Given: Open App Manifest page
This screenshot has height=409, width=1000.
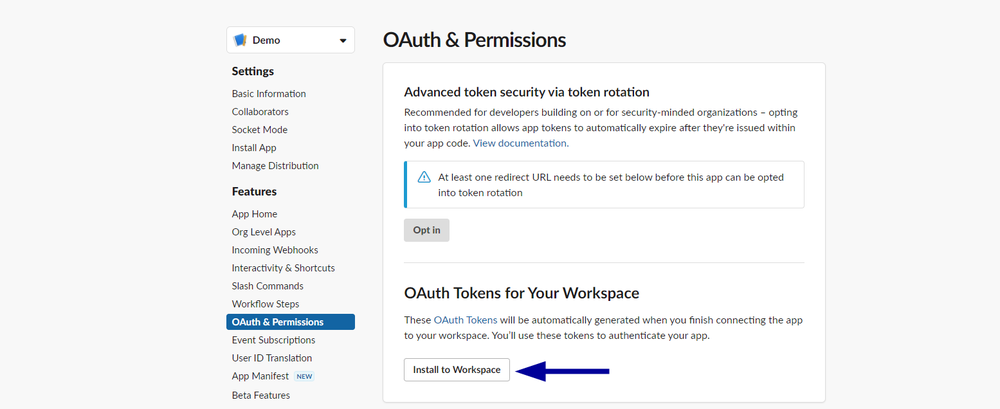Looking at the screenshot, I should [x=260, y=376].
